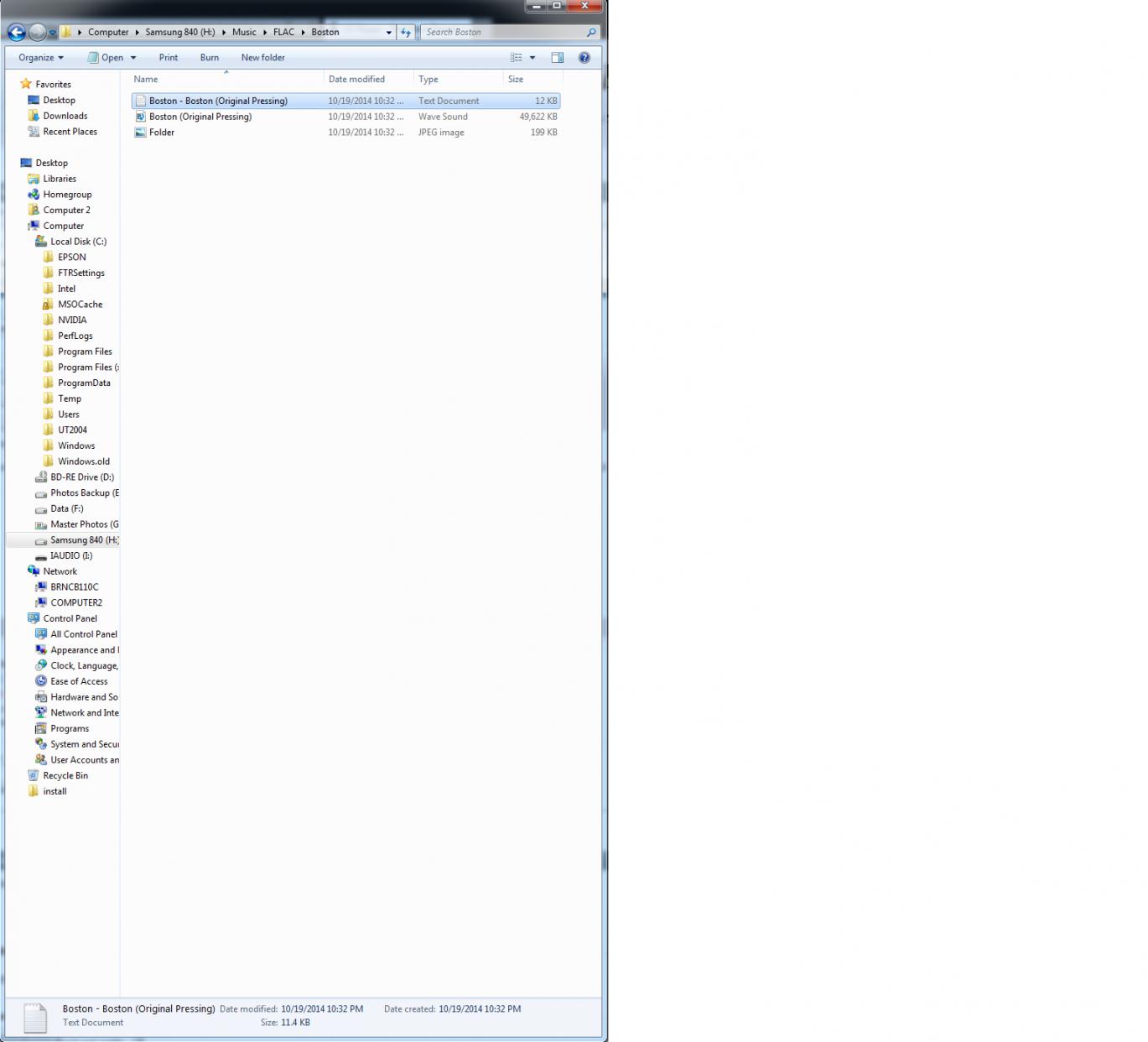Click the Print toolbar button
The height and width of the screenshot is (1042, 1148).
pyautogui.click(x=169, y=58)
